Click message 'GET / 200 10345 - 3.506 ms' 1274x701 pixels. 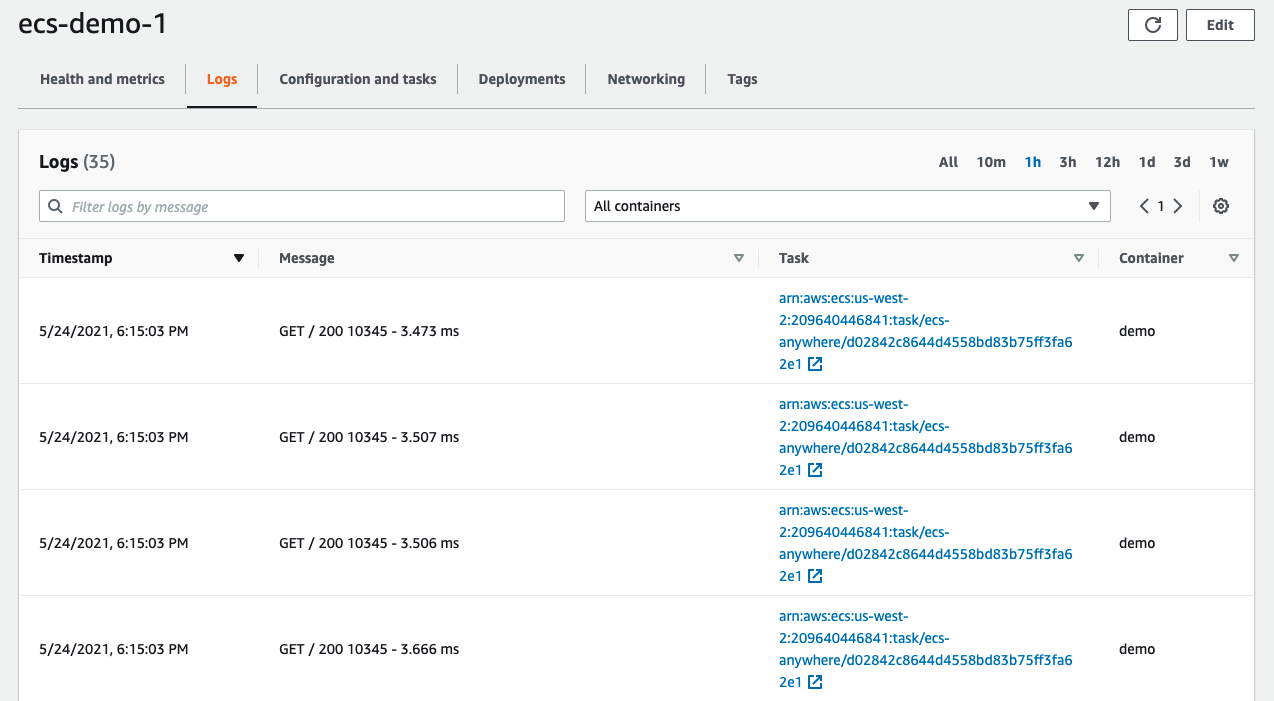pyautogui.click(x=369, y=543)
